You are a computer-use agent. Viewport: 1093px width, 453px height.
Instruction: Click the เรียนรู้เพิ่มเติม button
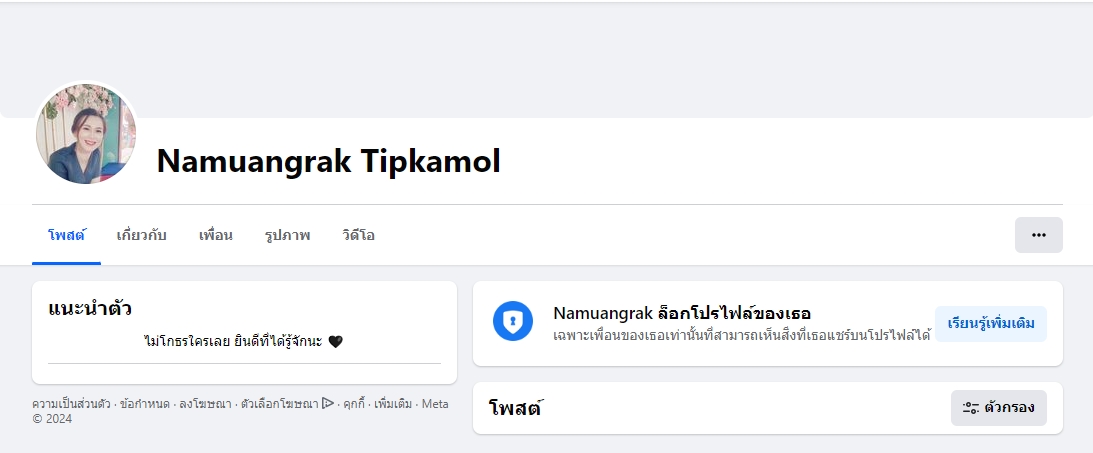(990, 324)
